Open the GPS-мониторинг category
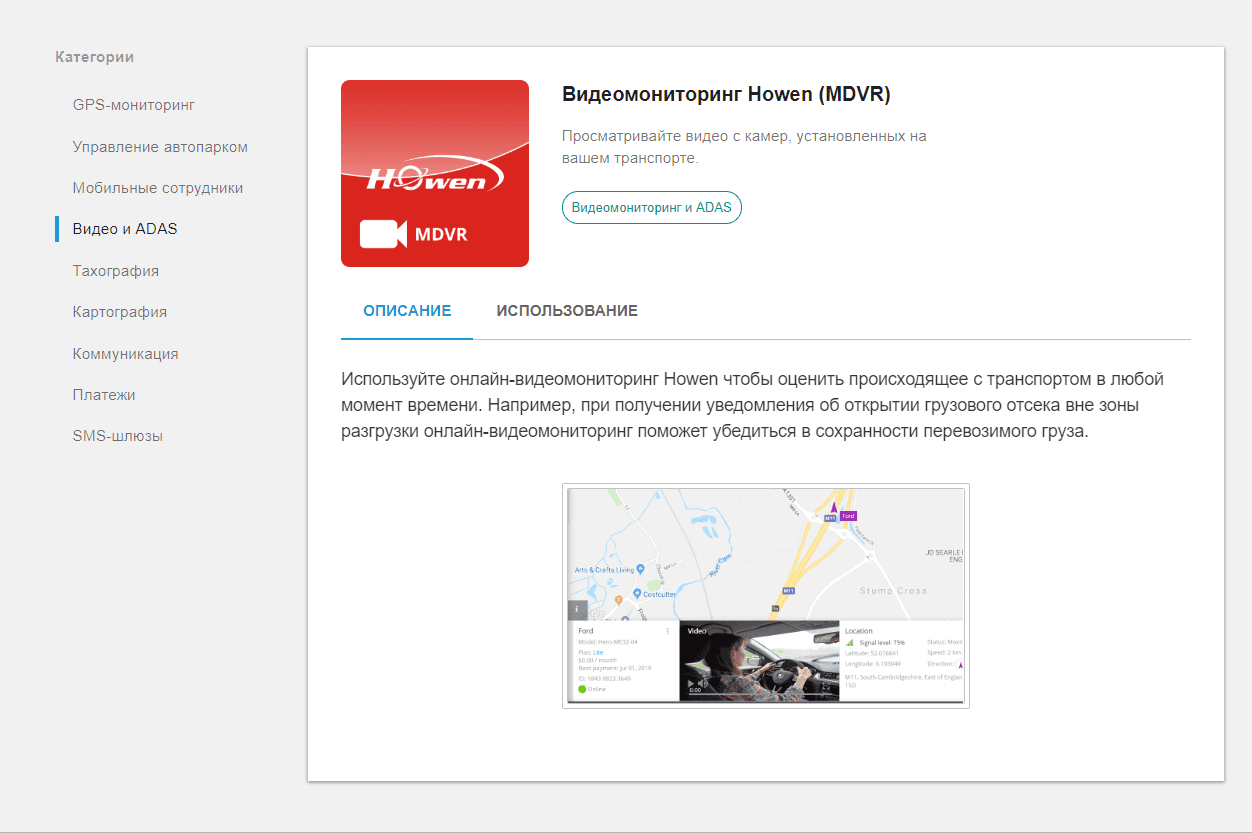The height and width of the screenshot is (833, 1252). tap(133, 105)
